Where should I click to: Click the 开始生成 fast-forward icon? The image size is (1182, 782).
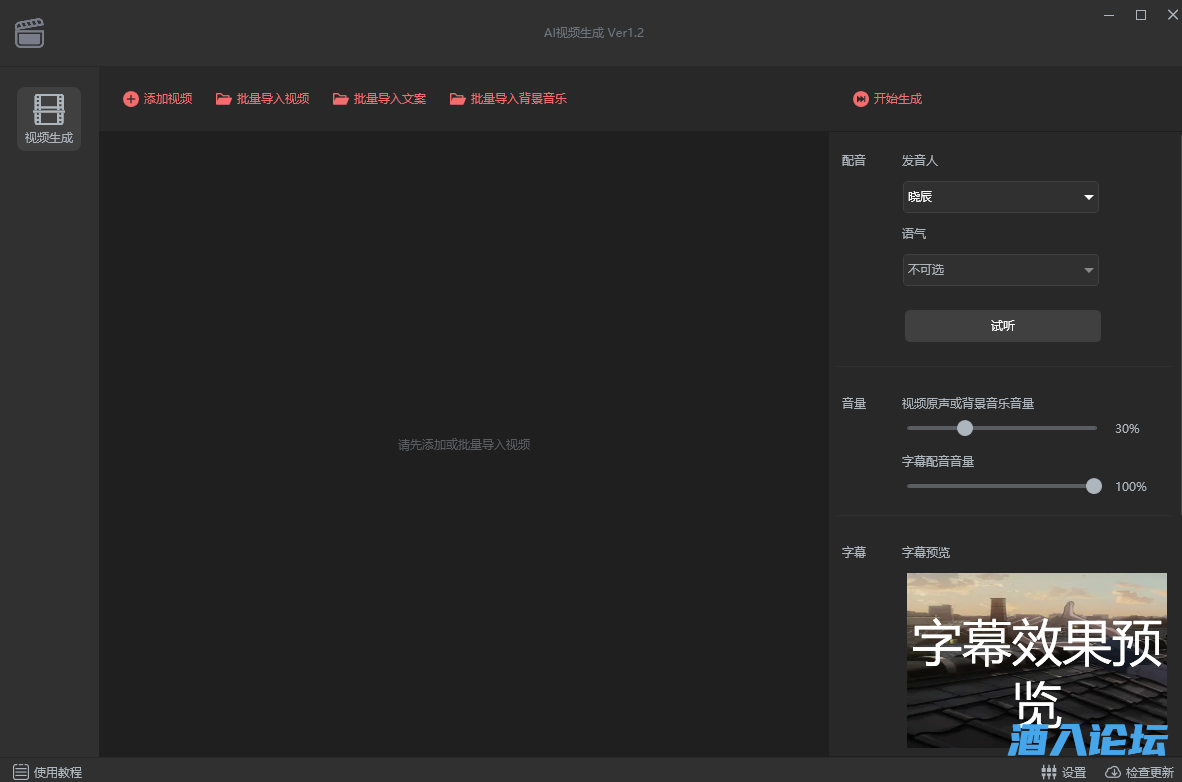click(861, 99)
